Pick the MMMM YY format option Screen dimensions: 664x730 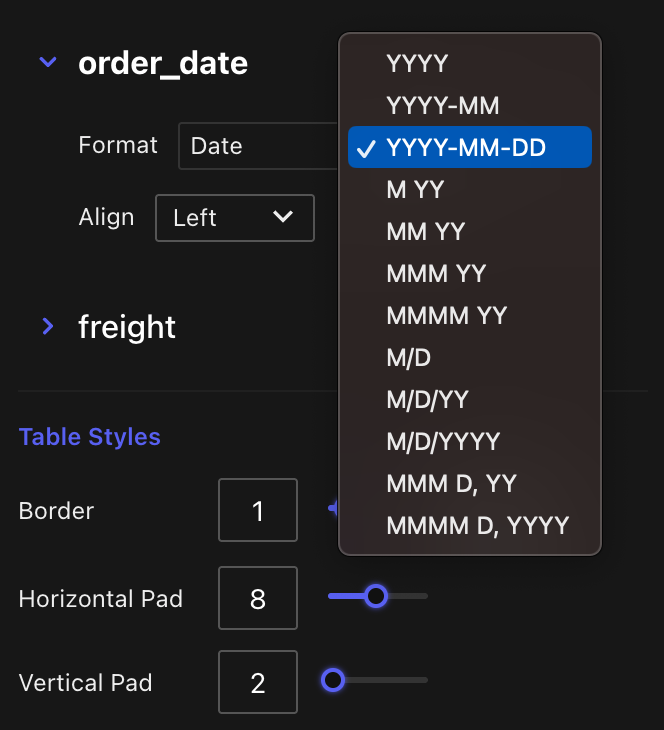[447, 315]
